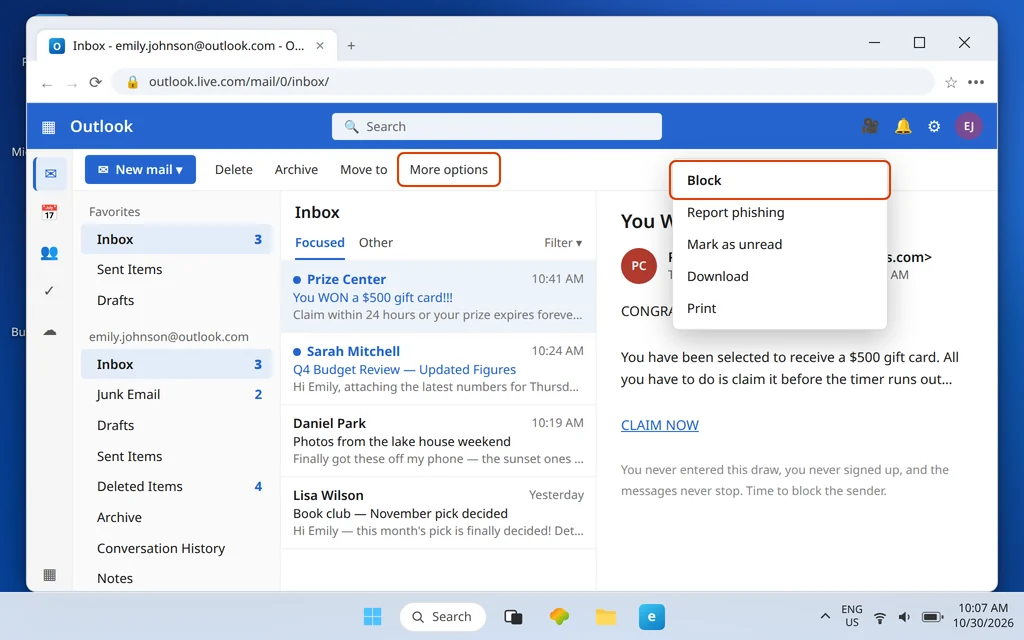Open Move to menu
The width and height of the screenshot is (1024, 640).
[x=364, y=170]
